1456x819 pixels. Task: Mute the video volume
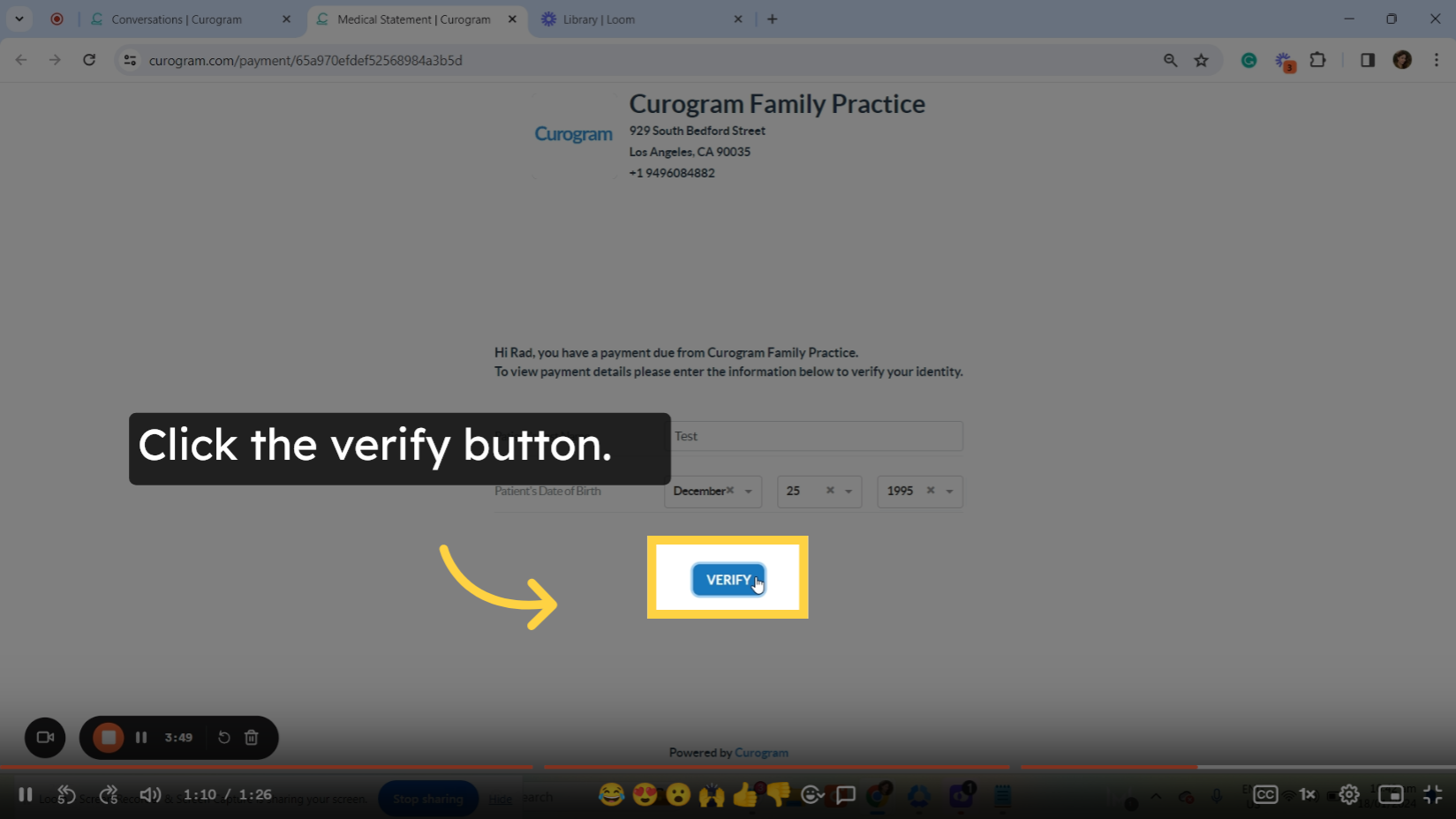150,793
